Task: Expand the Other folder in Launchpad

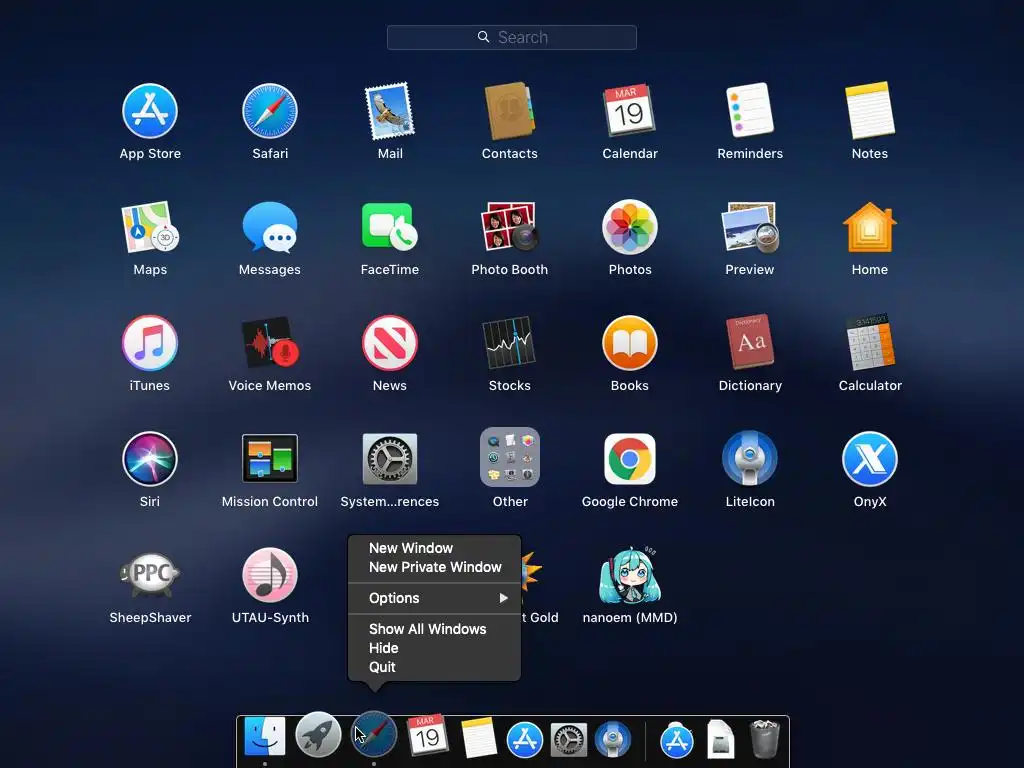Action: [x=510, y=457]
